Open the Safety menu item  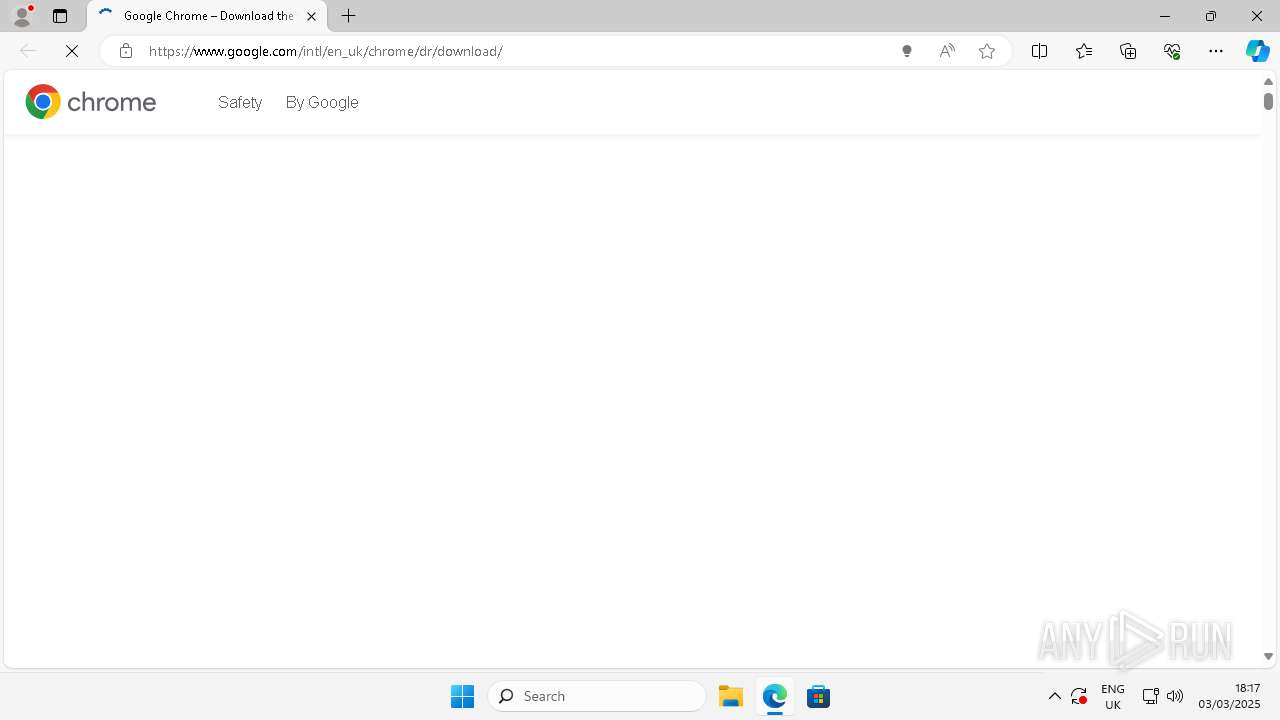[x=240, y=102]
